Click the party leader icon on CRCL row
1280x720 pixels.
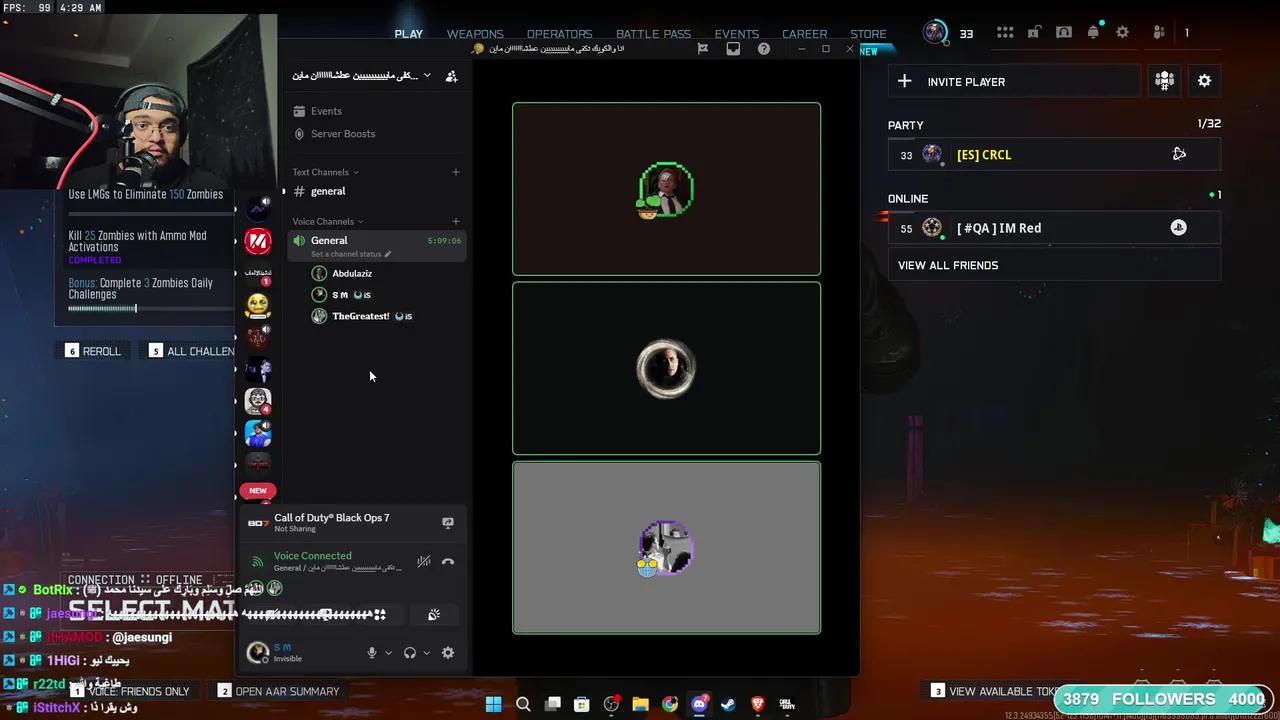coord(1179,154)
